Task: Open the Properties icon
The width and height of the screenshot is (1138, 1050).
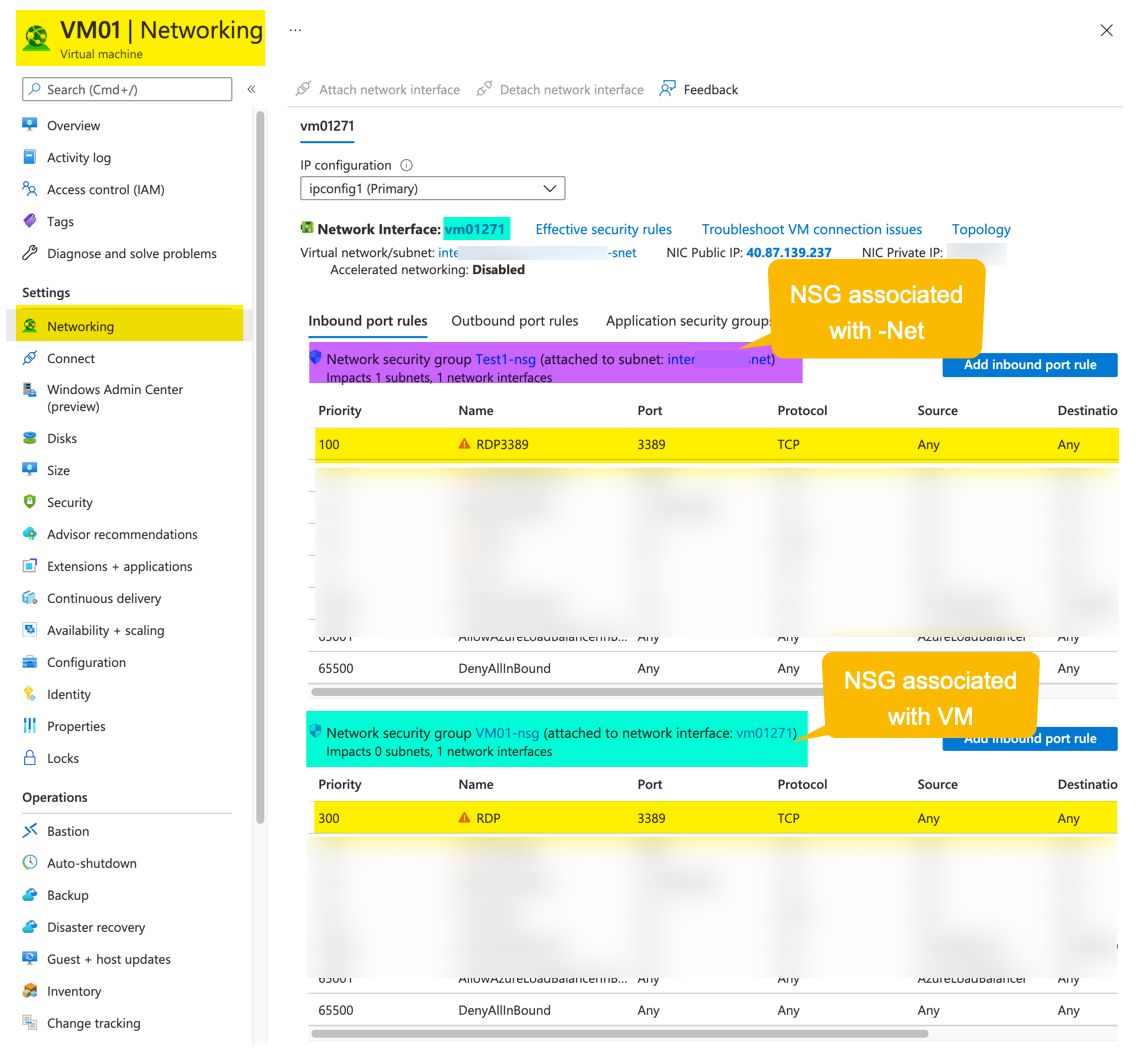Action: (30, 726)
